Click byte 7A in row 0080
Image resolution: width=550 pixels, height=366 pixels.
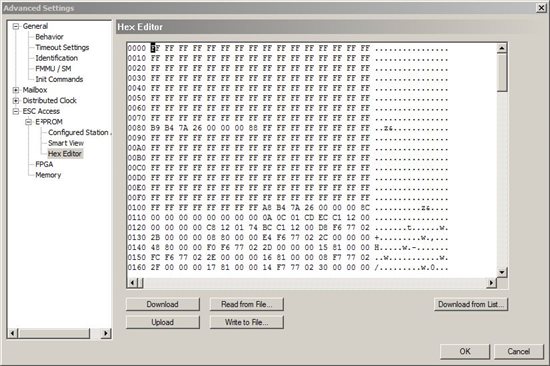coord(183,128)
